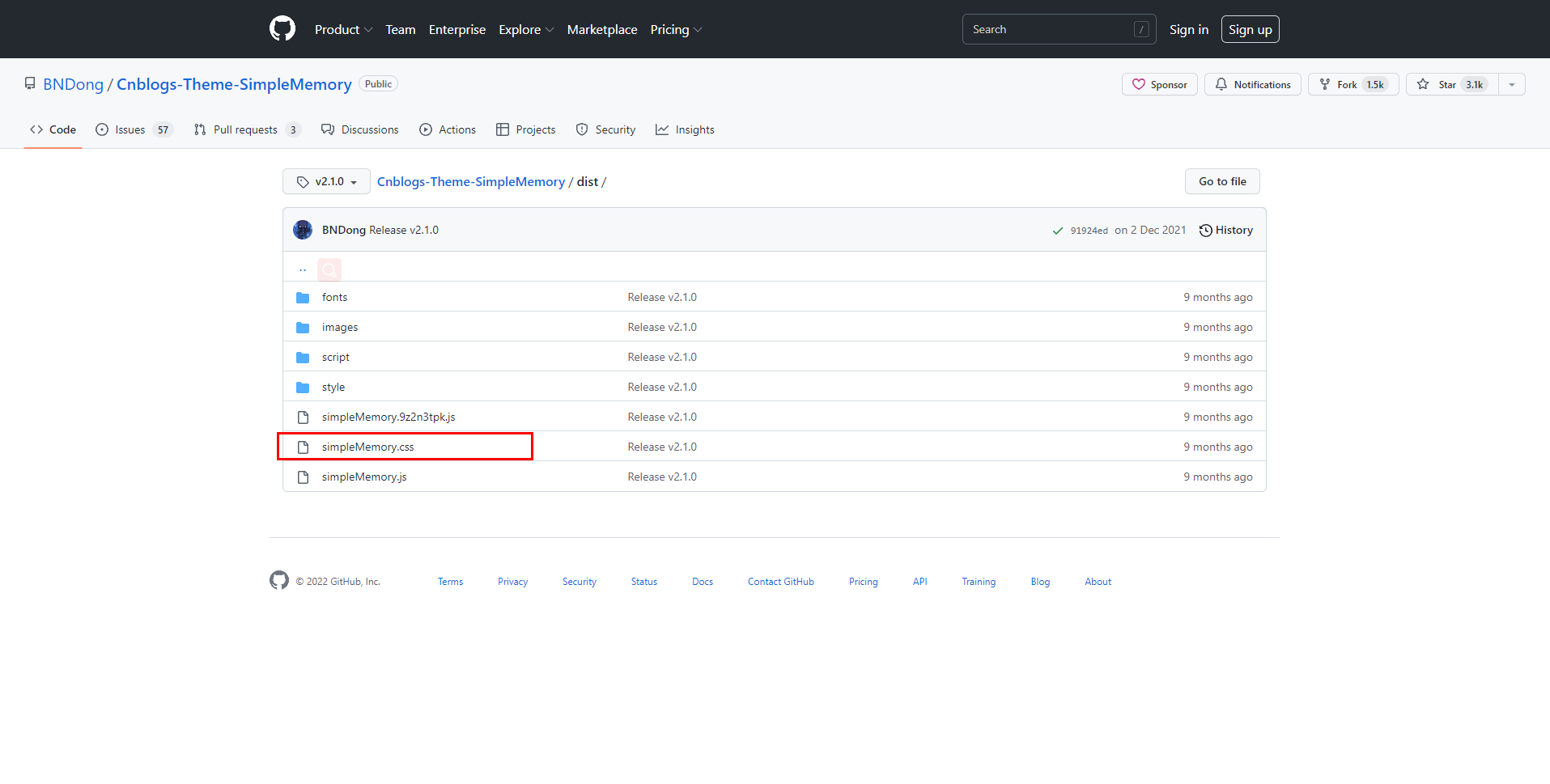Open the simpleMemory.js file

[364, 477]
